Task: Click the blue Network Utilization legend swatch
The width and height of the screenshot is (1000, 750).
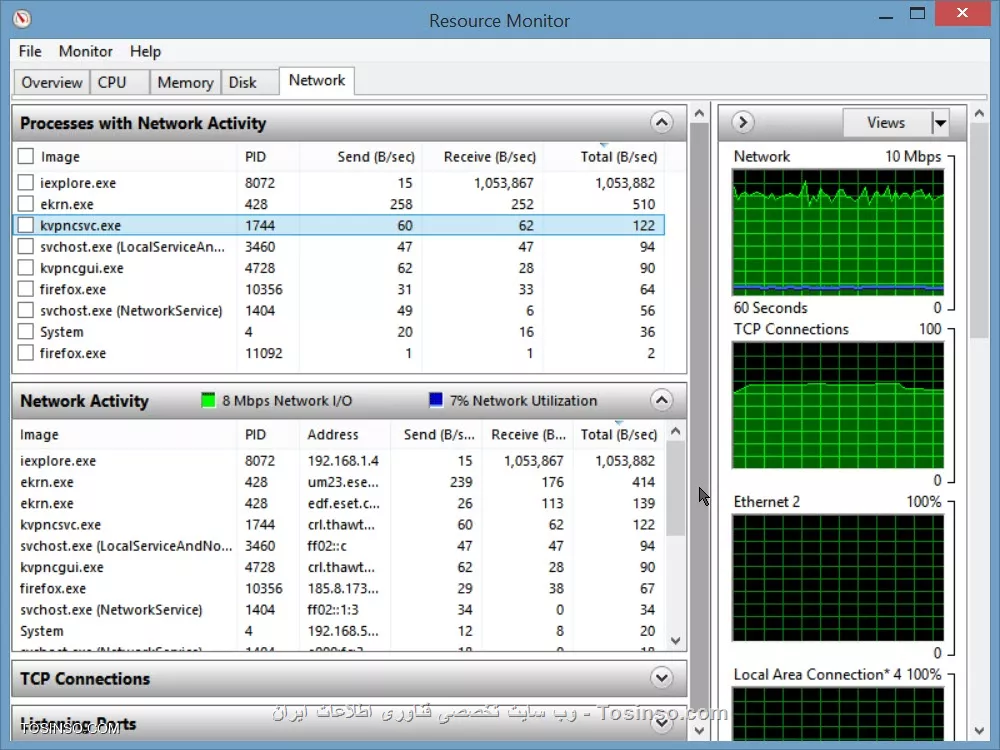Action: [436, 400]
